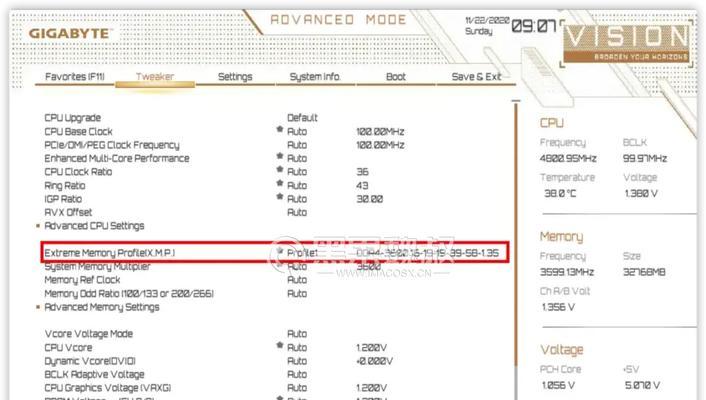Select BCLK Adaptive Voltage setting

tap(94, 374)
